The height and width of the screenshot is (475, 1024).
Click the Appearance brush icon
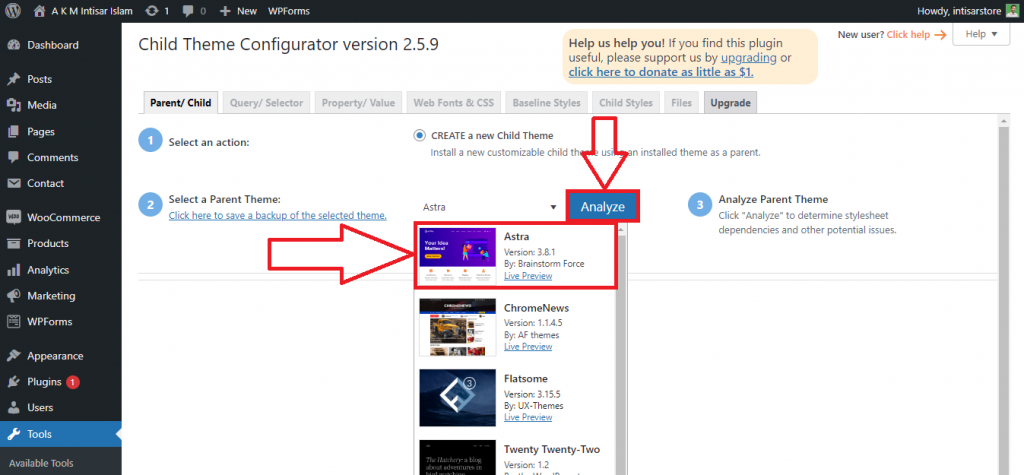(13, 356)
